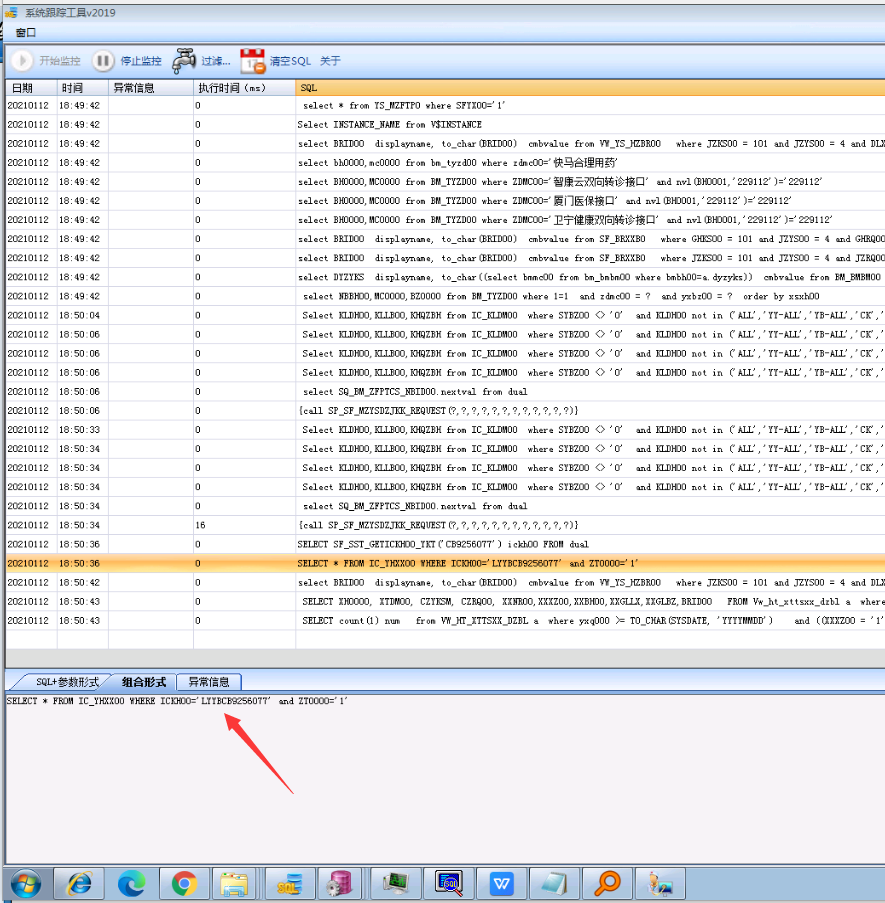
Task: Open the orange magnifier search taskbar icon
Action: 607,883
